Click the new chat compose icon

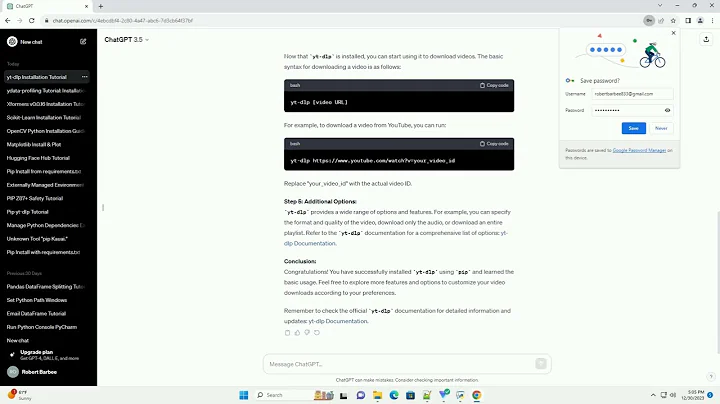point(83,42)
